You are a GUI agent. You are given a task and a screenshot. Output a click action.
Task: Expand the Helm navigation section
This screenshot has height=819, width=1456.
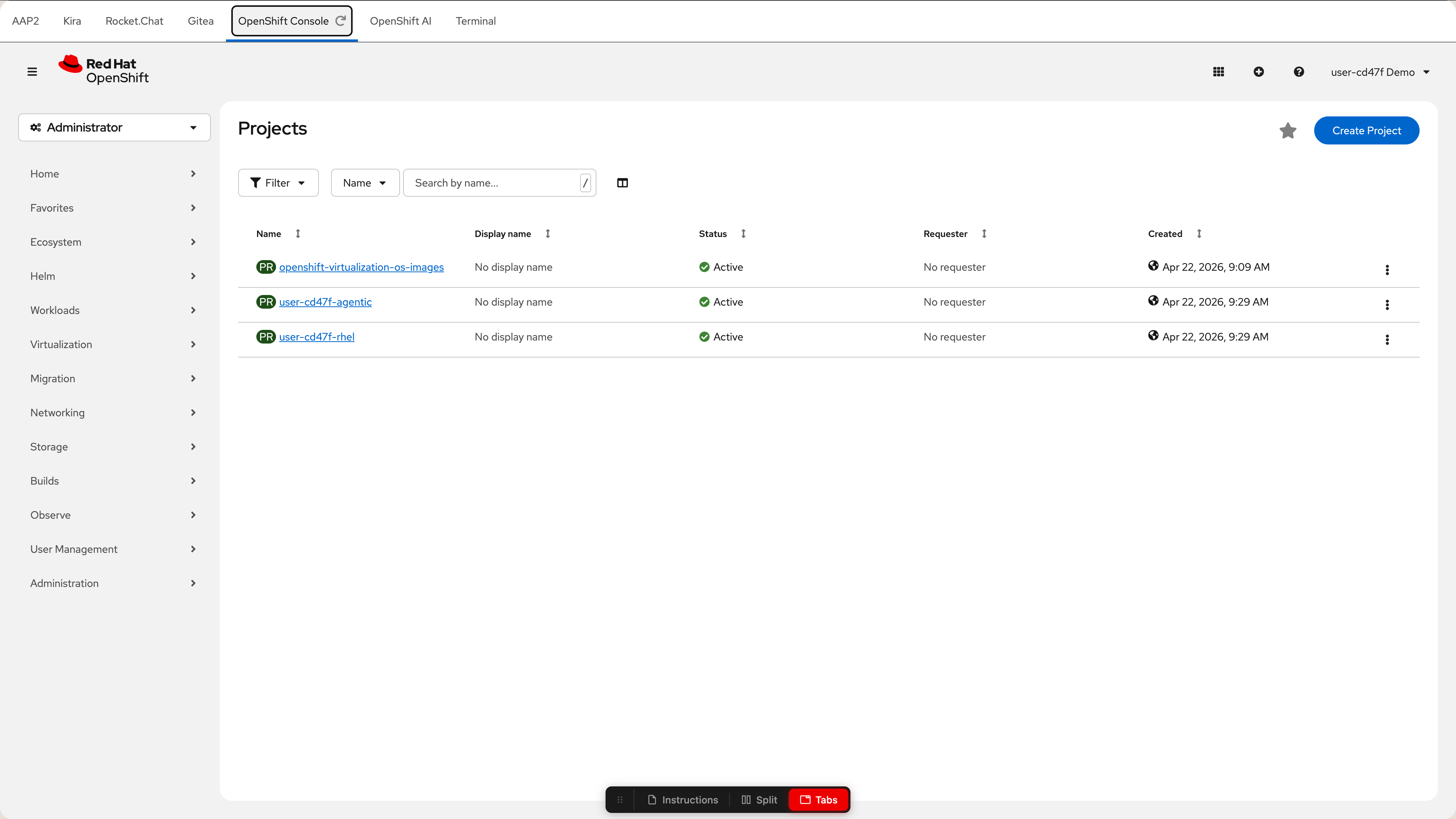tap(113, 276)
